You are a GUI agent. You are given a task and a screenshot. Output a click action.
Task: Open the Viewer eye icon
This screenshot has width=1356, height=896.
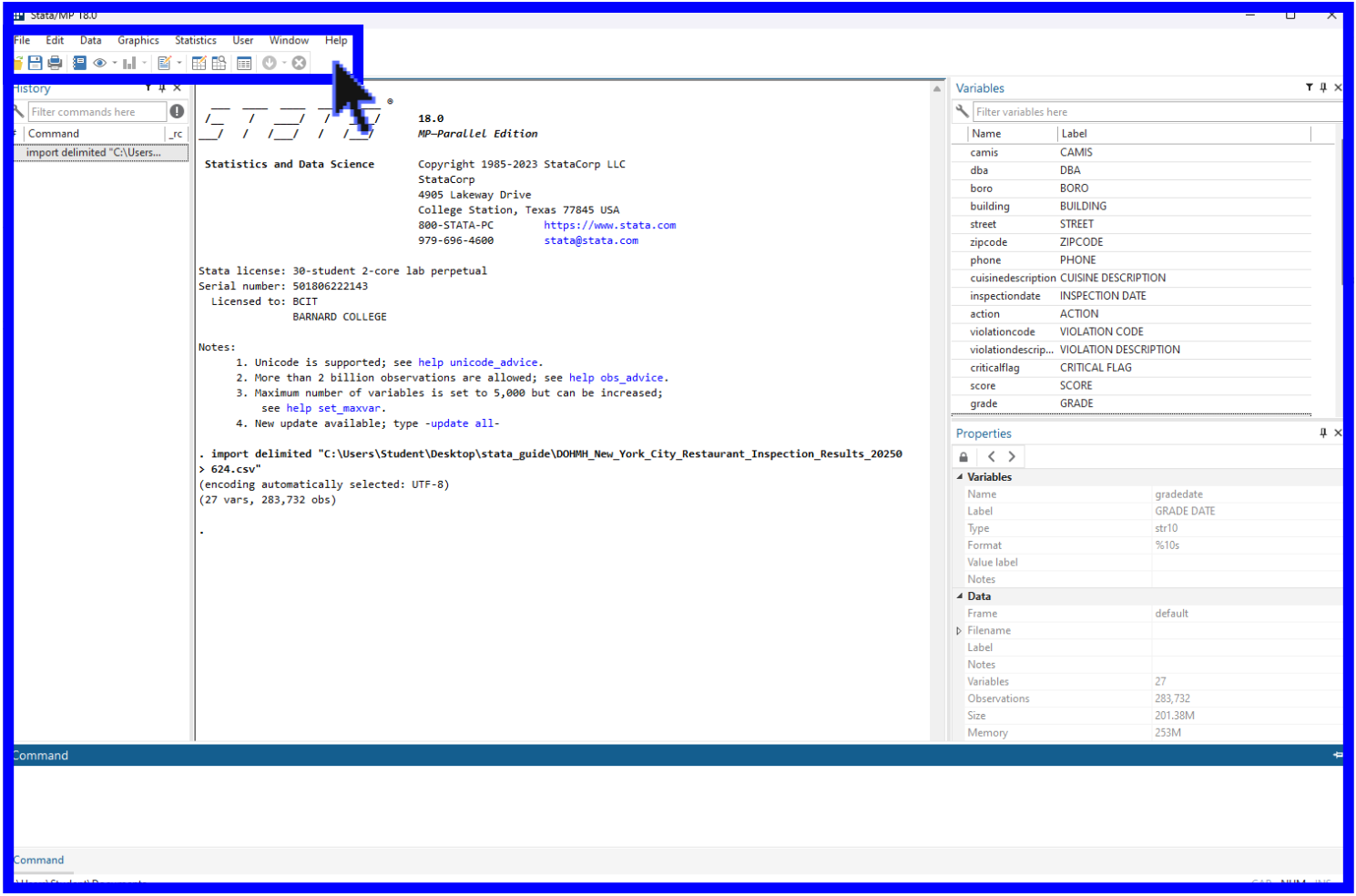pos(99,63)
